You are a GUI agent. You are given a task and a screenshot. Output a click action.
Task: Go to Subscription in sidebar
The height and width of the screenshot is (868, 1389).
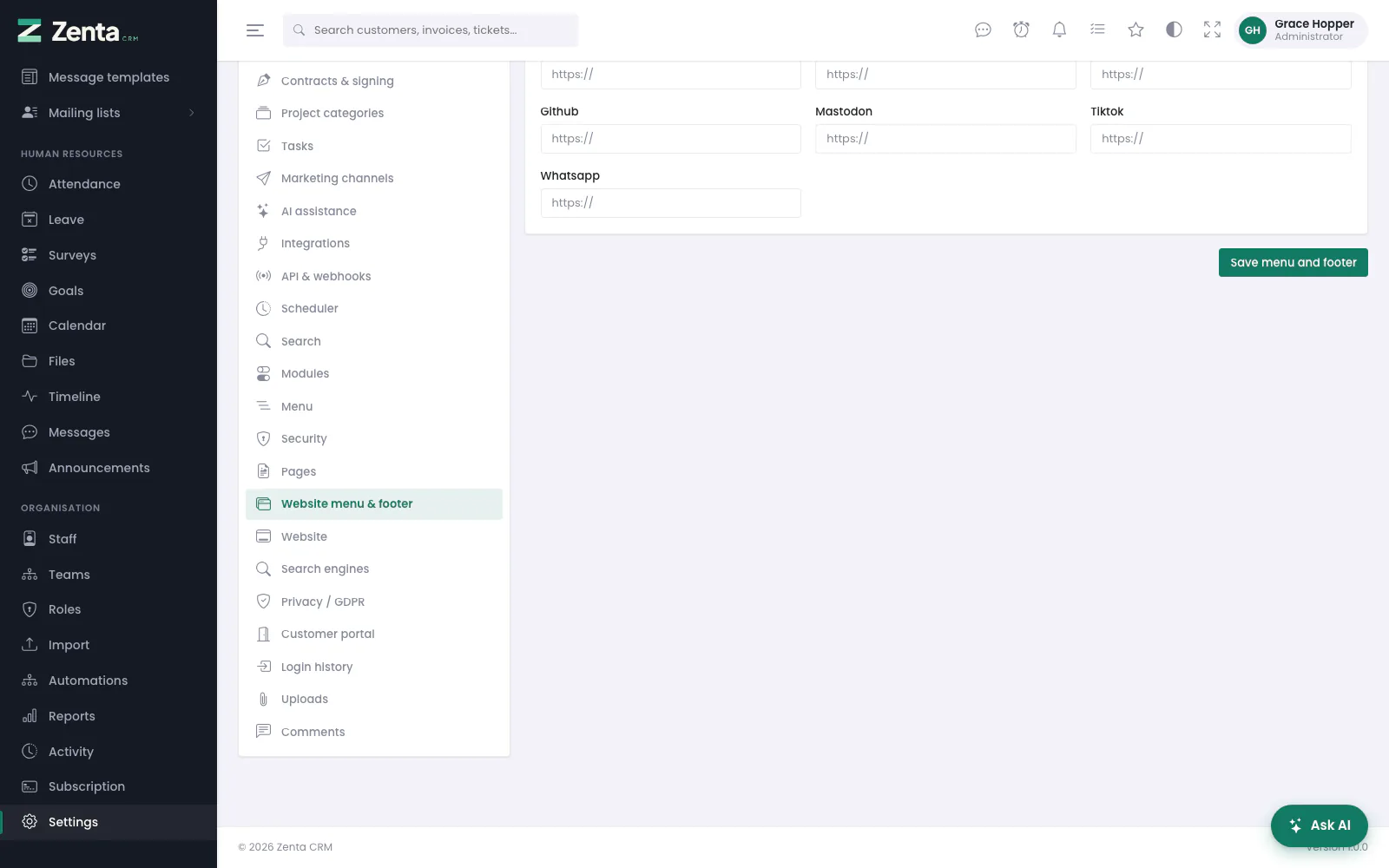109,786
